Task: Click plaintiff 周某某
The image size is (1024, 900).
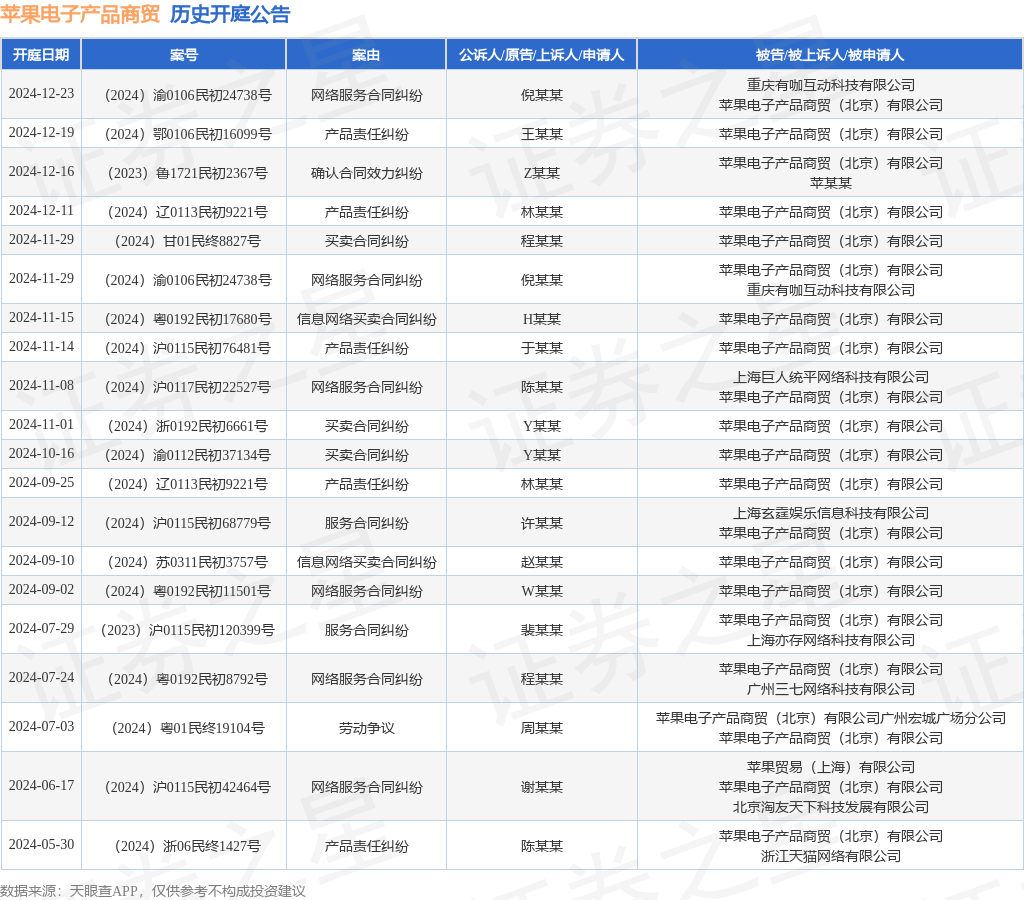Action: pos(541,728)
